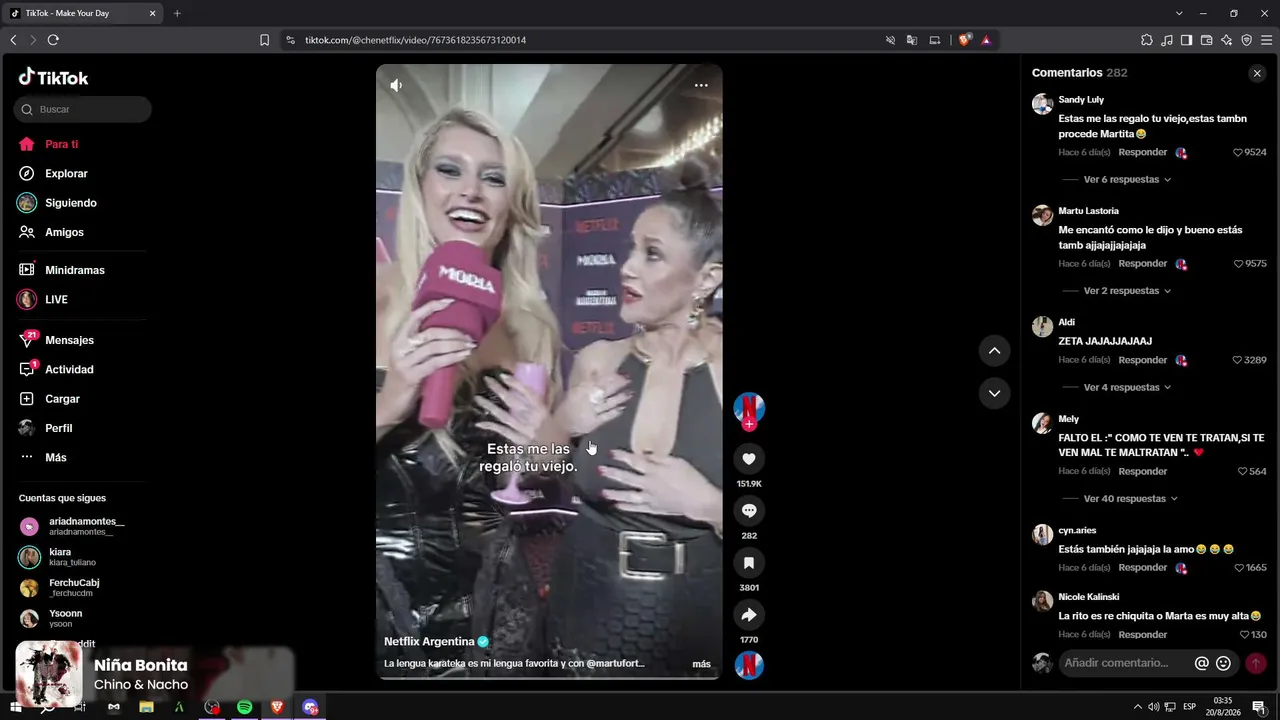
Task: Toggle the browser sidebar panel
Action: click(x=1186, y=40)
